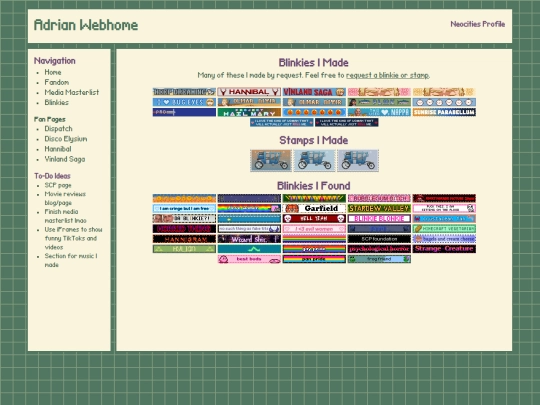Image resolution: width=540 pixels, height=405 pixels.
Task: Click the SCP foundation blinkie
Action: [x=379, y=239]
